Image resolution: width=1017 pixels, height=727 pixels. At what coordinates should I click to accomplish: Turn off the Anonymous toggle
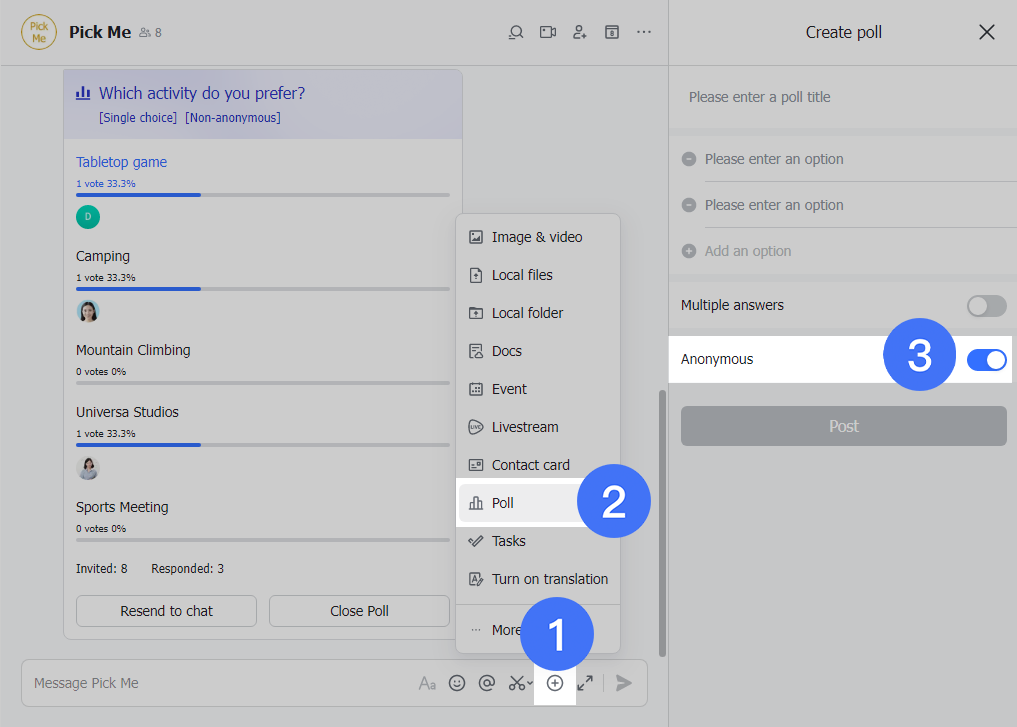pos(986,359)
